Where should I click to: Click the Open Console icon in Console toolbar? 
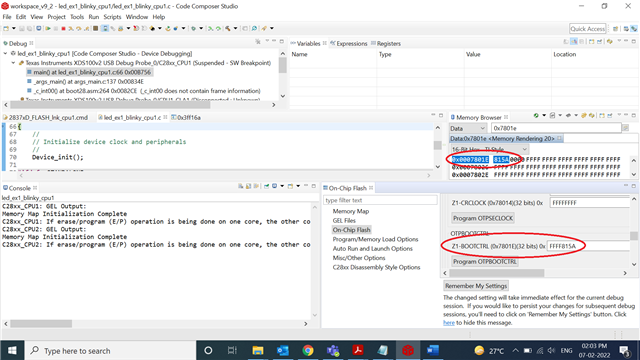290,186
